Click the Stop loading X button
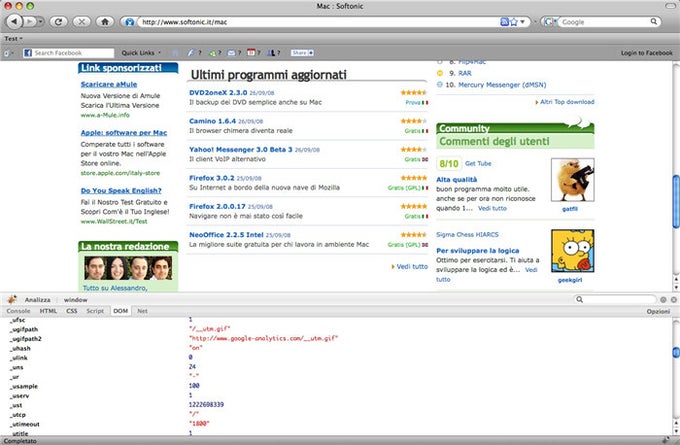Viewport: 680px width, 445px height. coord(82,21)
